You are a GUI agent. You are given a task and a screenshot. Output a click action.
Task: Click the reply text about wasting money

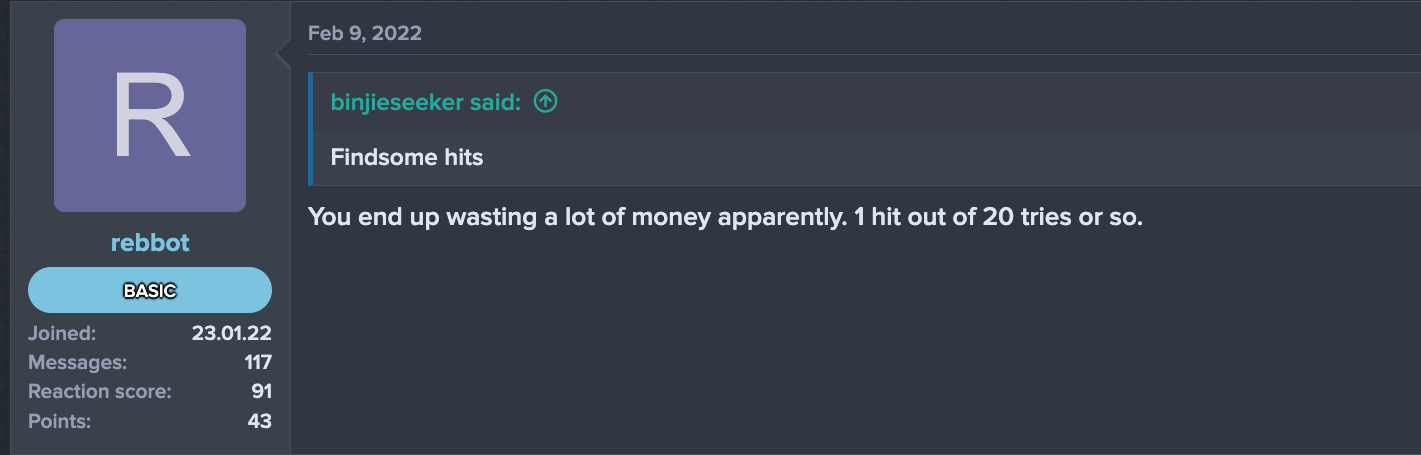(724, 216)
